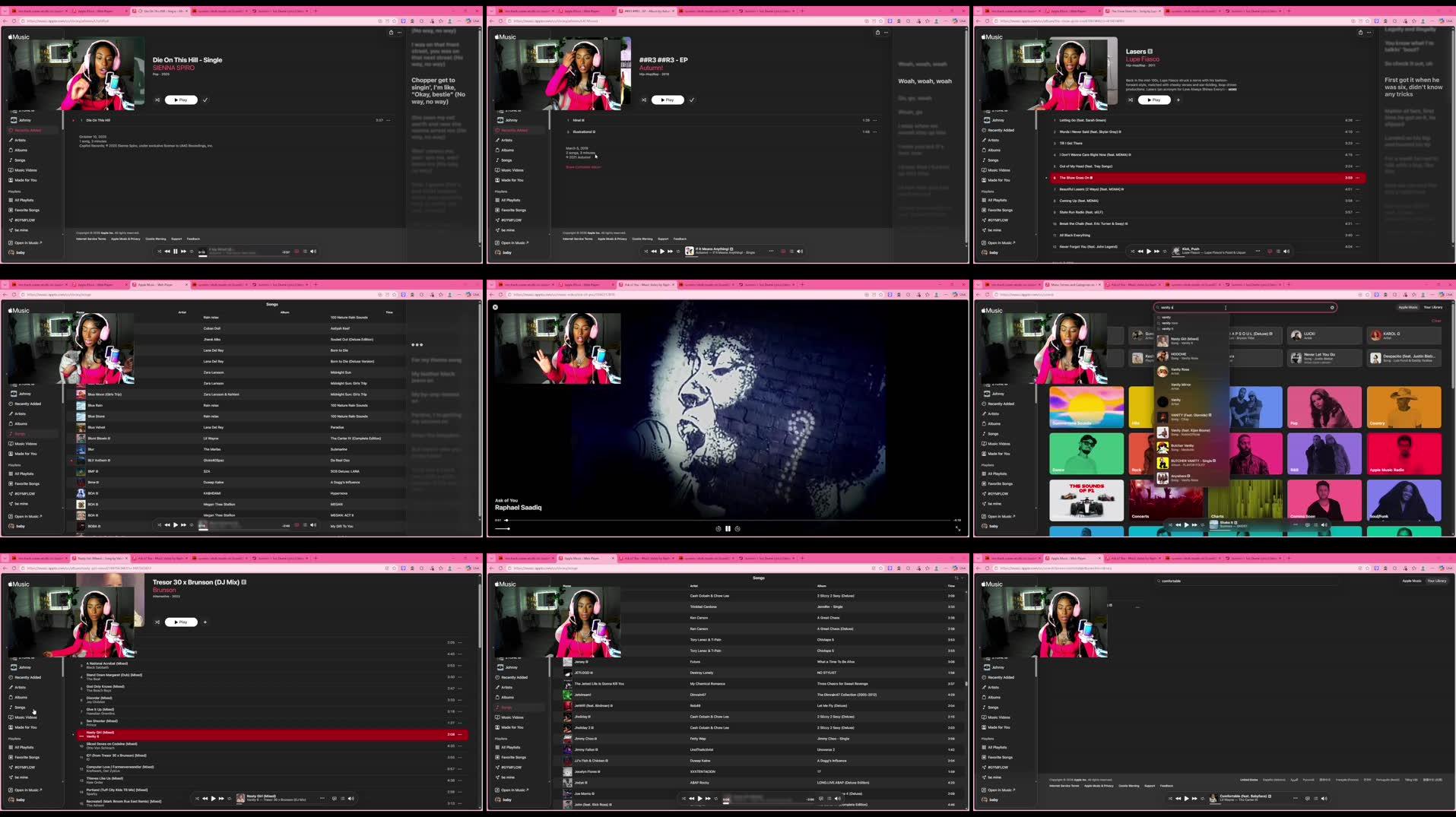Click shuffle icon beside Play on Tresor mix
Image resolution: width=1456 pixels, height=817 pixels.
[157, 622]
